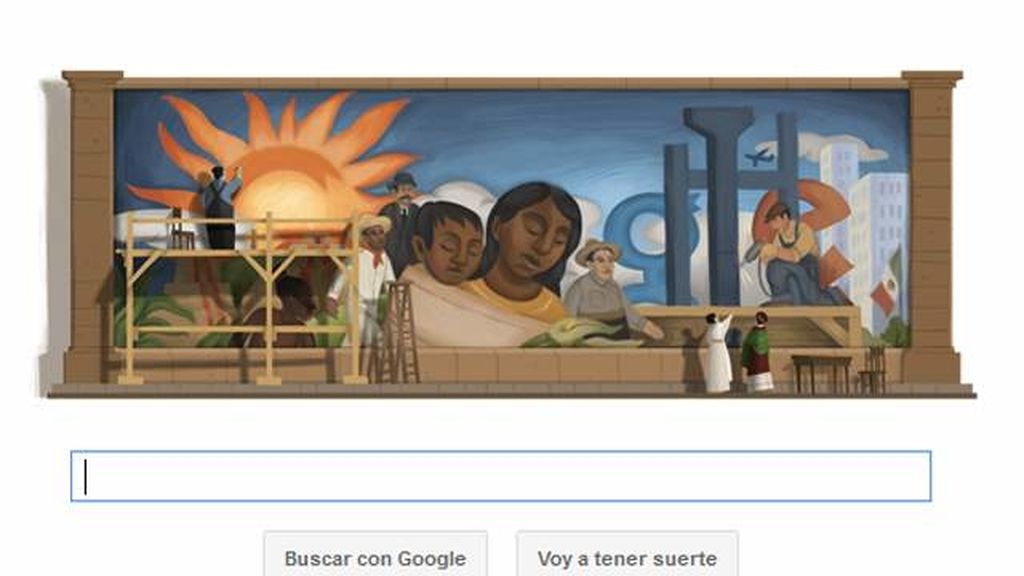Screen dimensions: 1024x576
Task: Click the small airplane in the mural sky
Action: [x=758, y=156]
